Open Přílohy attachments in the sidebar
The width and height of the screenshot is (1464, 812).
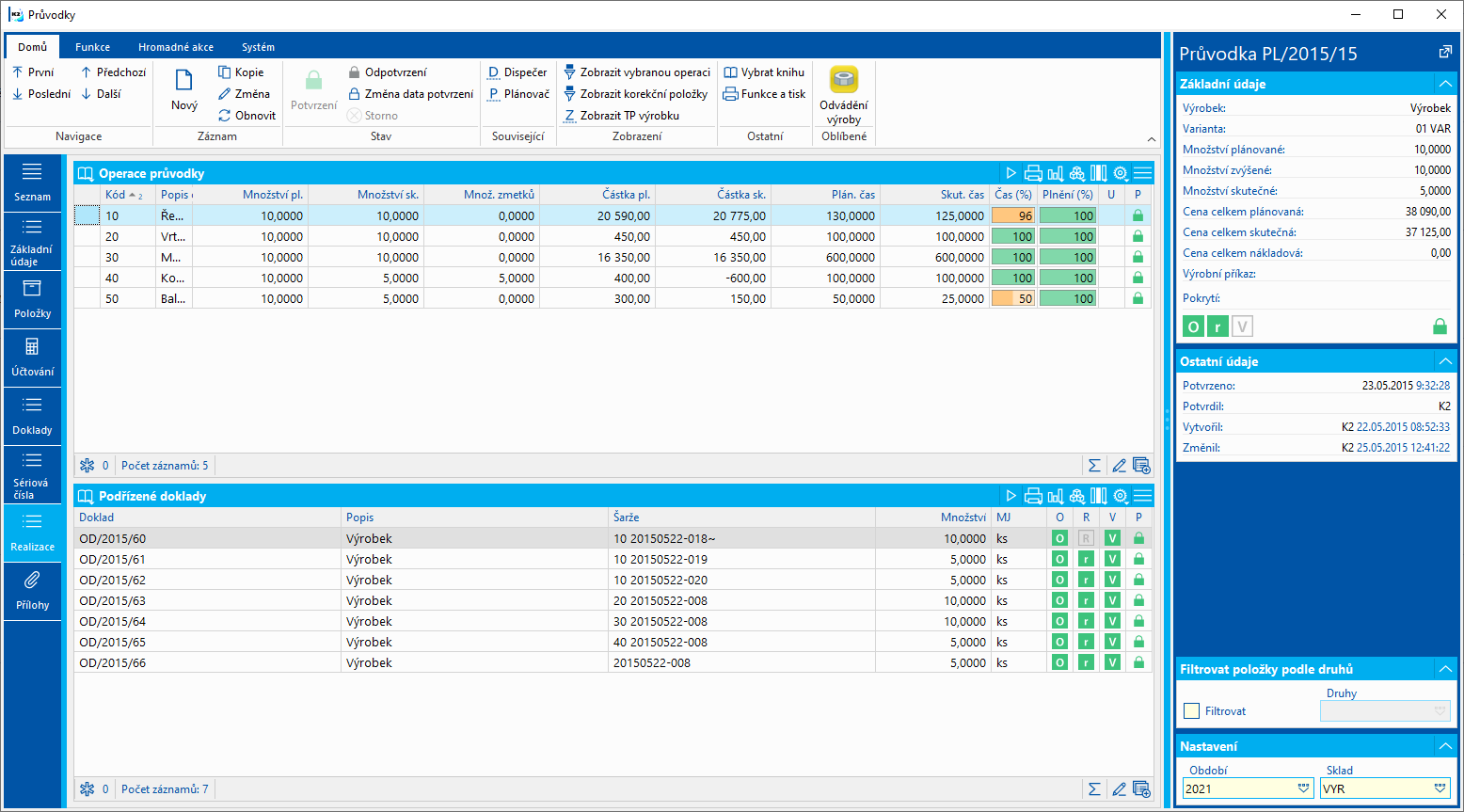(33, 590)
